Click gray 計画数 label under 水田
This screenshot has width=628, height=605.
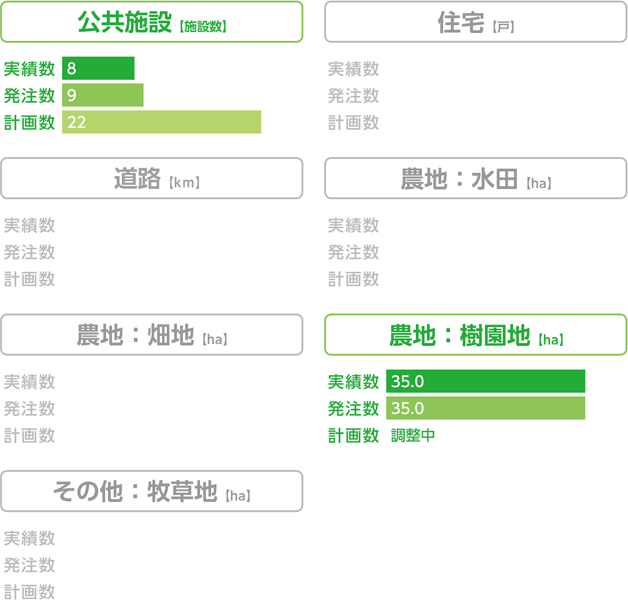click(x=353, y=279)
